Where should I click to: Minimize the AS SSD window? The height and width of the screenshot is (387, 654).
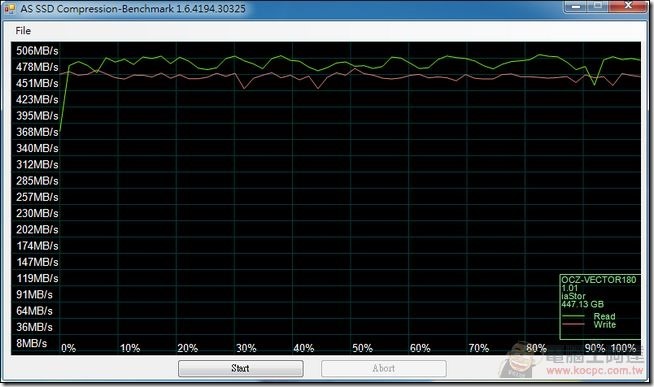pos(576,6)
